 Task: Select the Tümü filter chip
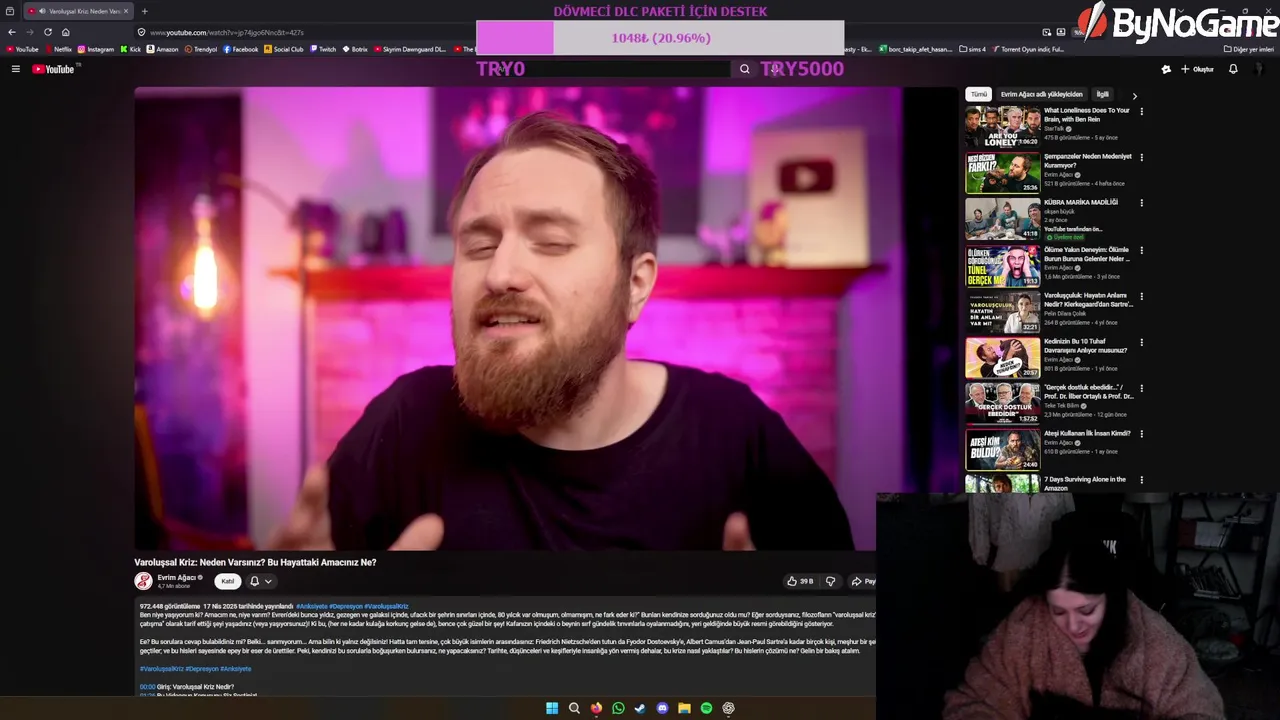click(979, 94)
